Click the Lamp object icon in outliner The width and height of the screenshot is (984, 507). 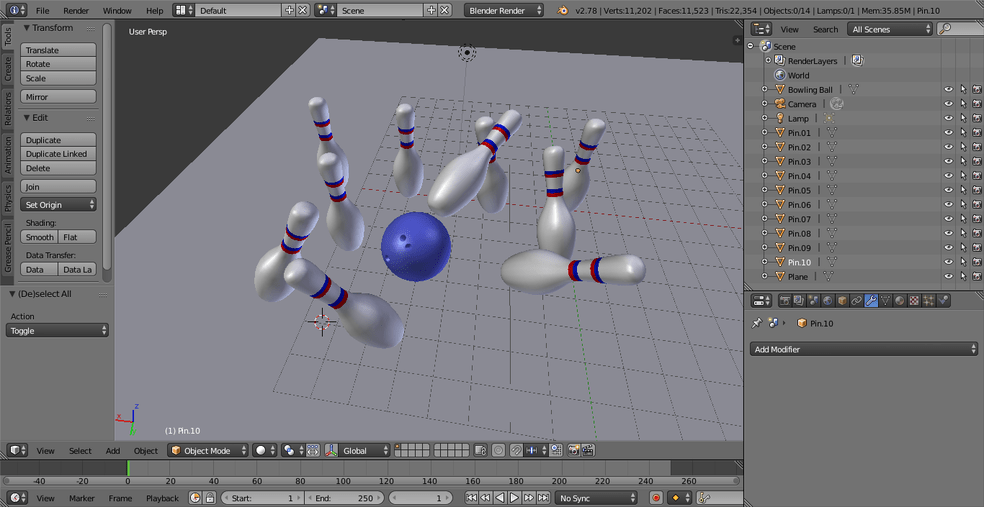coord(780,118)
